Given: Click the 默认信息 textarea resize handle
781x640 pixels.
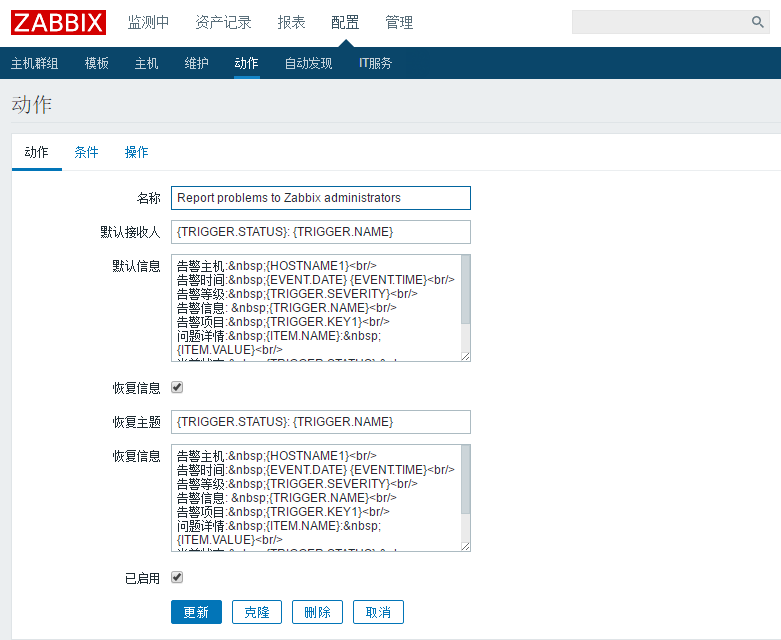Looking at the screenshot, I should (466, 357).
